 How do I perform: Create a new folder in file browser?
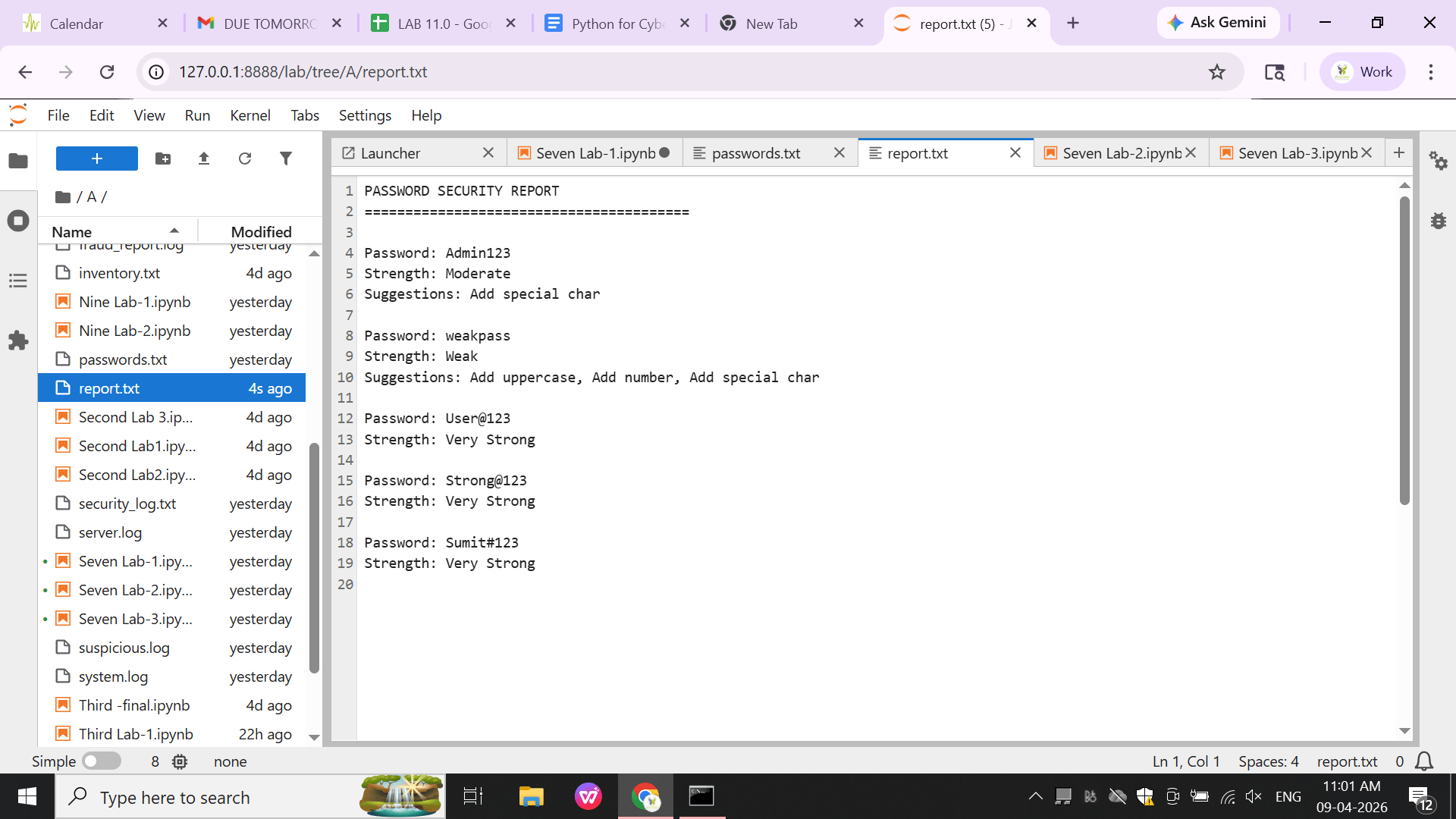click(163, 158)
